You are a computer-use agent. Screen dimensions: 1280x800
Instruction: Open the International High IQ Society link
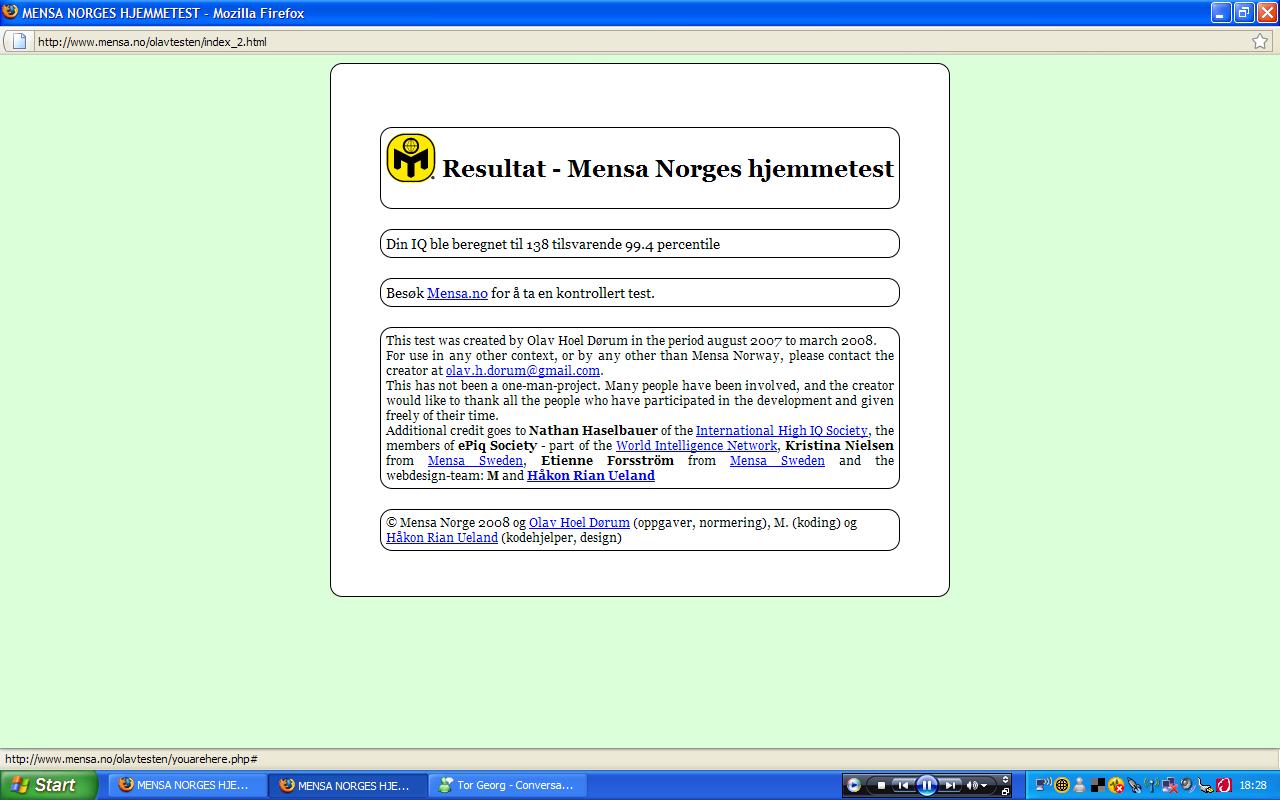tap(782, 430)
